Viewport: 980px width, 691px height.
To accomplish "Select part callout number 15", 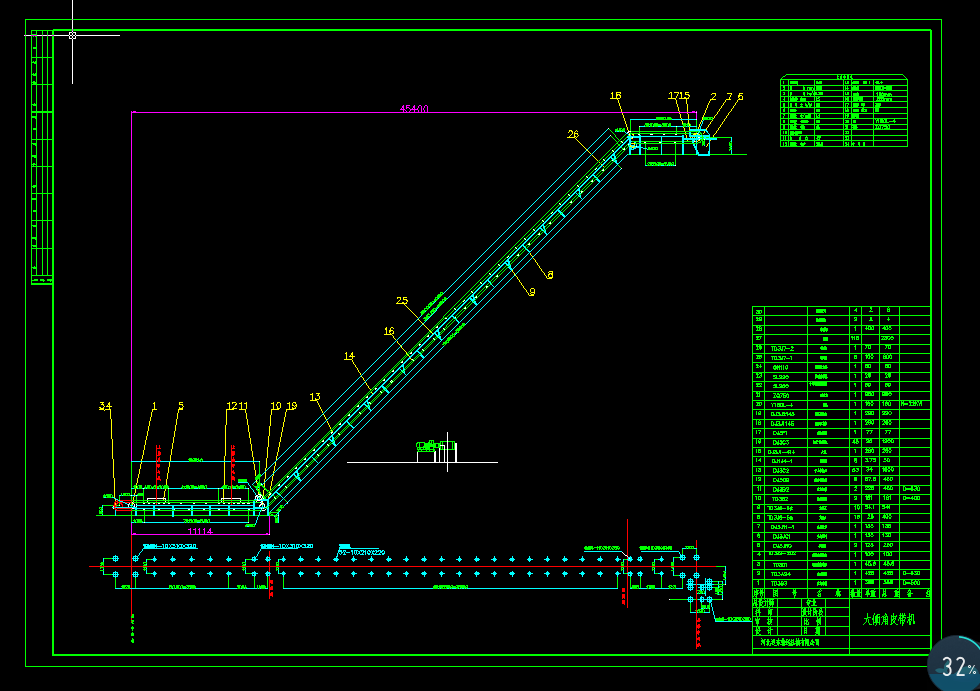I will [x=684, y=96].
